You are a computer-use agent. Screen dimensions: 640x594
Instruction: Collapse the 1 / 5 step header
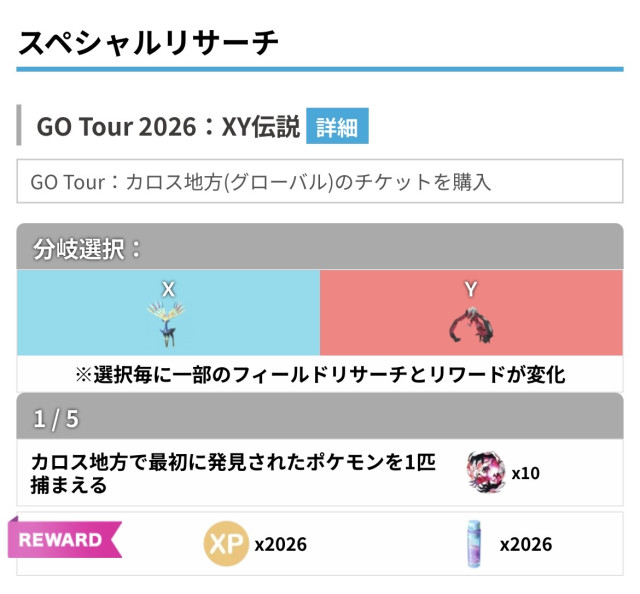click(x=319, y=418)
